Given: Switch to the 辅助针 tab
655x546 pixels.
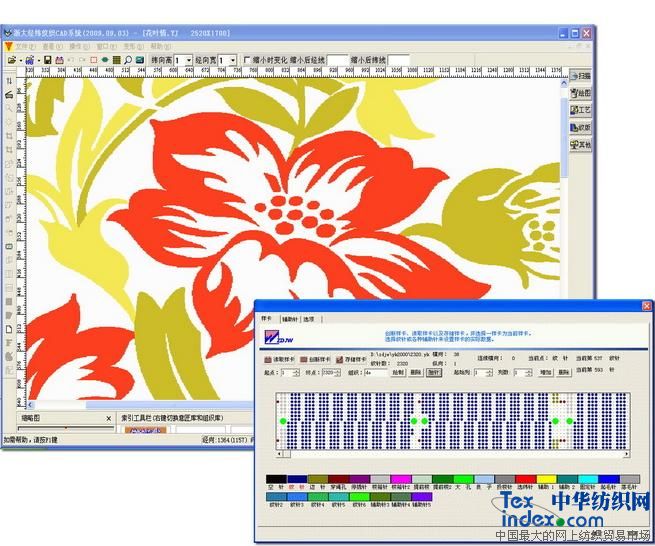Looking at the screenshot, I should coord(290,318).
